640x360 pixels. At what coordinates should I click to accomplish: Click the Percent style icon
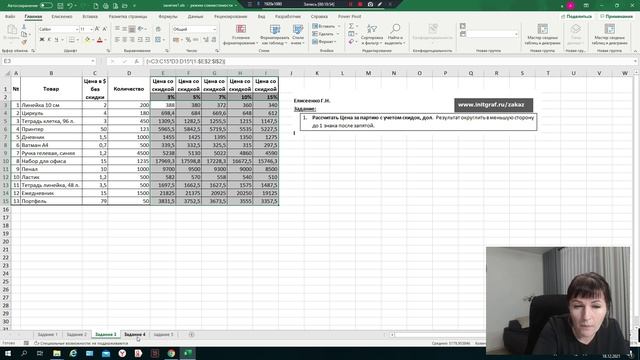[x=188, y=40]
